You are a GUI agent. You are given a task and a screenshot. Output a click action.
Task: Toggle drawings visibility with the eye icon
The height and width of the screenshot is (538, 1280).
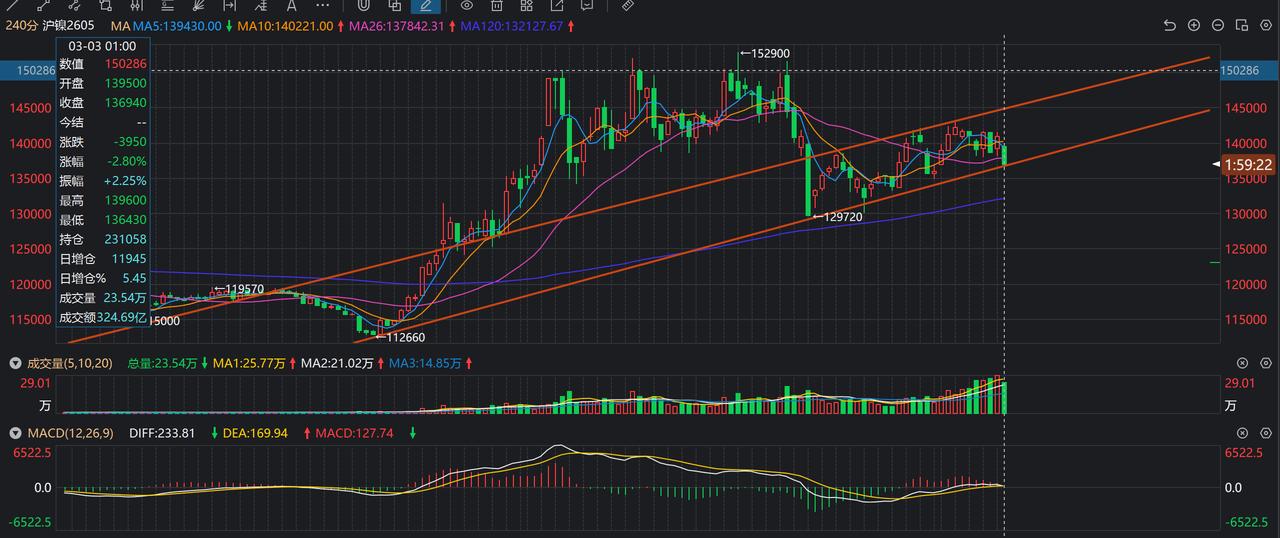[466, 5]
